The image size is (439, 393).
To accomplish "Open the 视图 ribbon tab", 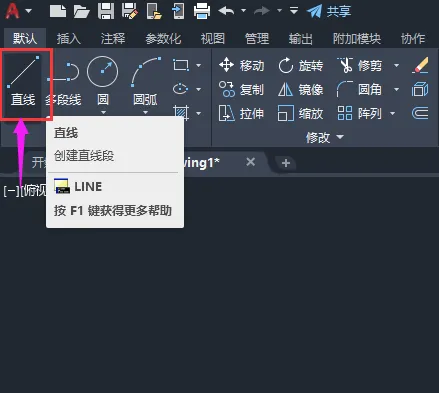I will (x=213, y=39).
